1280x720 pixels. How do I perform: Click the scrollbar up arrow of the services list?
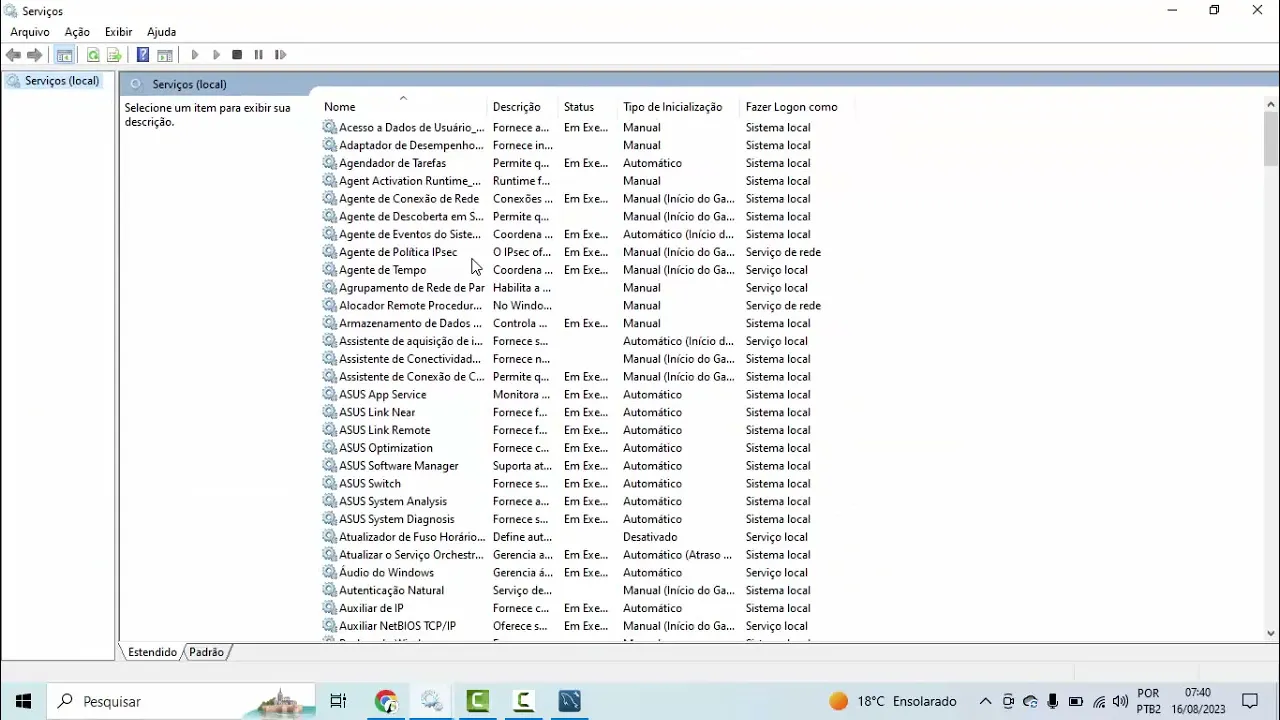point(1271,104)
